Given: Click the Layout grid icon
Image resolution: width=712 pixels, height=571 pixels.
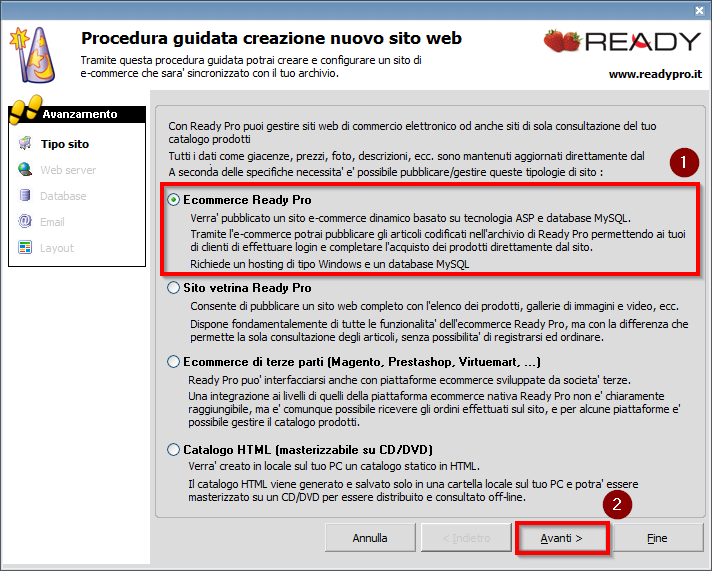Looking at the screenshot, I should pos(25,247).
